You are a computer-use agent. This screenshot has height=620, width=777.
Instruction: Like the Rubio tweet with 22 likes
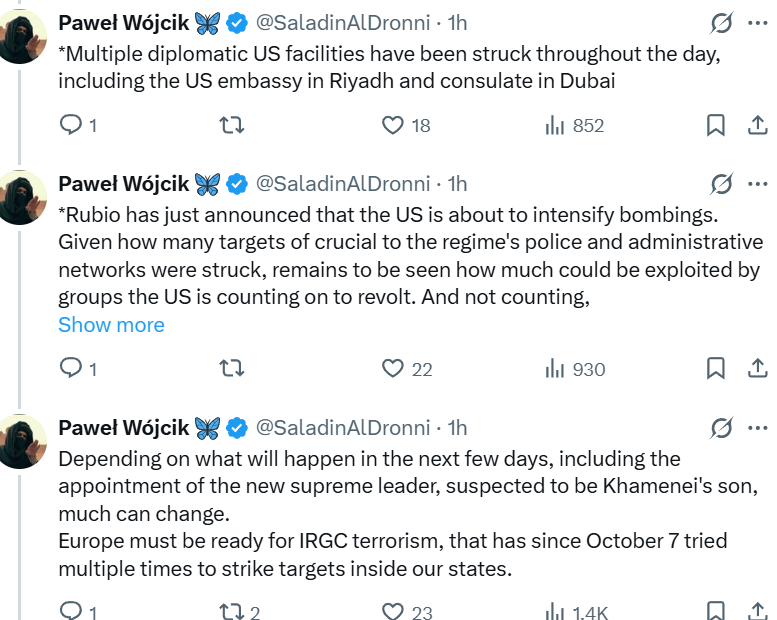click(393, 369)
